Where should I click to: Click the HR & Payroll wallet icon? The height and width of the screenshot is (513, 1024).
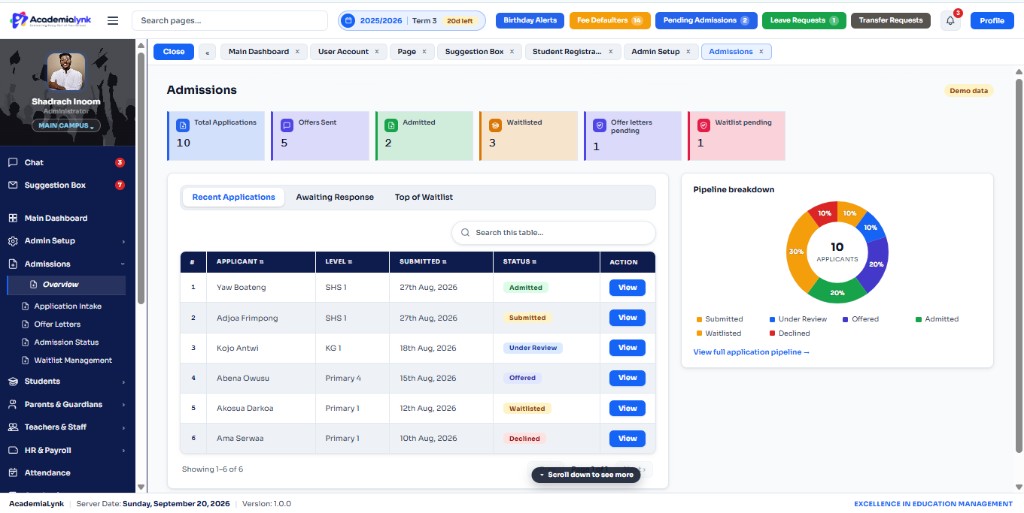point(12,450)
